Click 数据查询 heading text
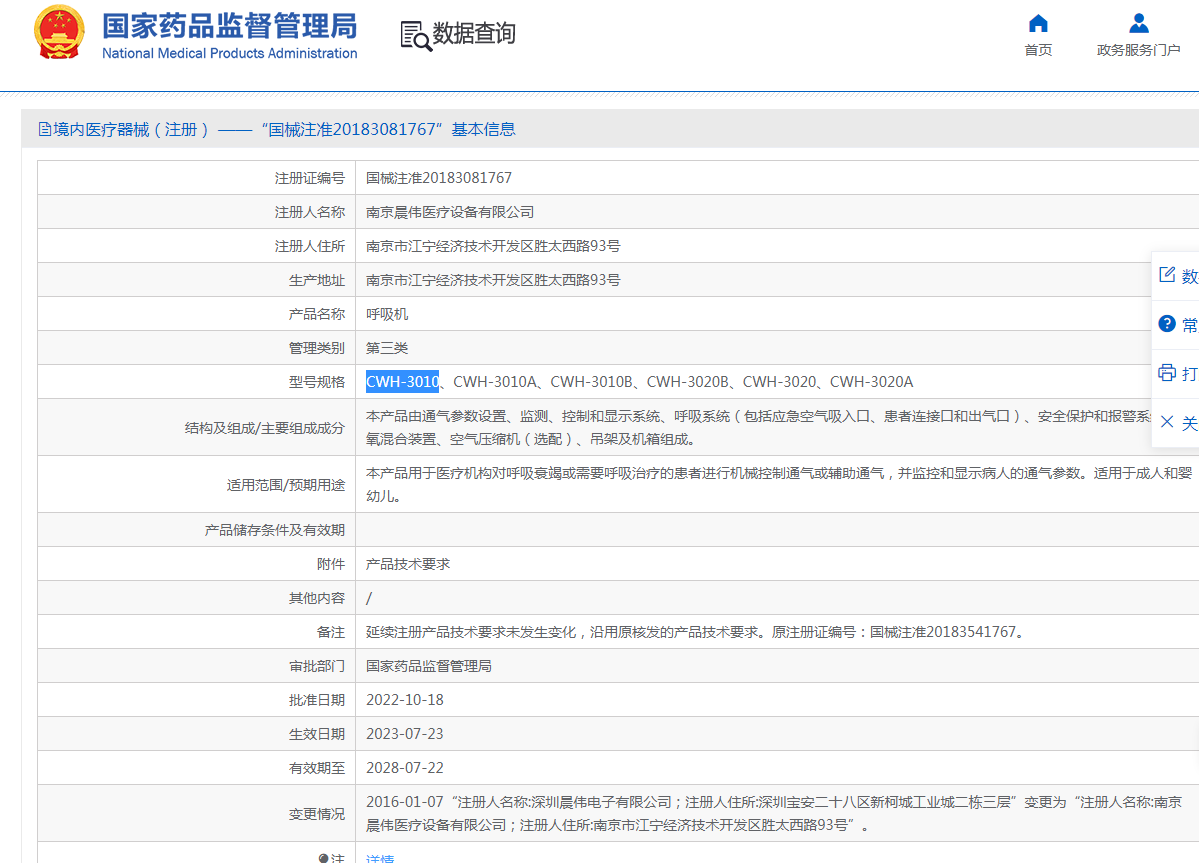This screenshot has width=1199, height=863. coord(474,34)
